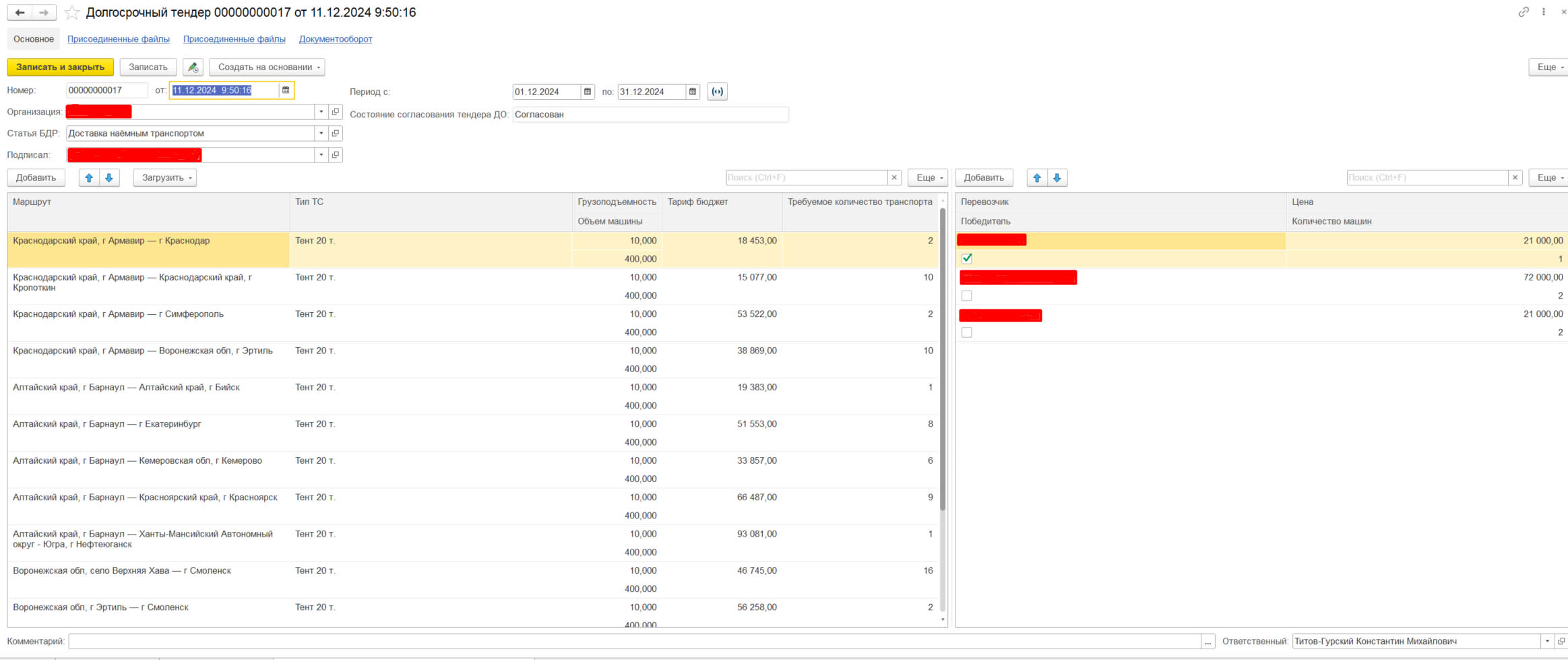Tick the third carrier's winner checkbox
This screenshot has height=660, width=1568.
[967, 332]
